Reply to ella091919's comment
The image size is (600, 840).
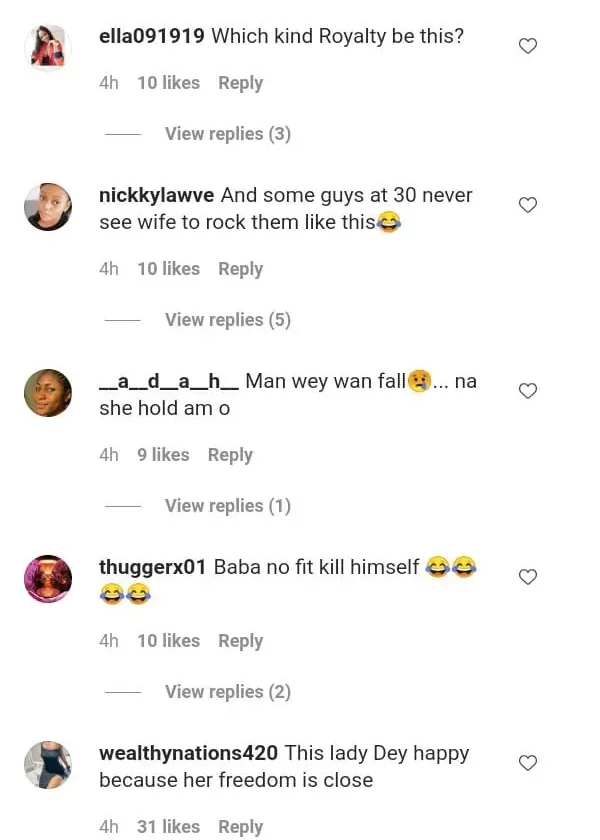point(240,83)
